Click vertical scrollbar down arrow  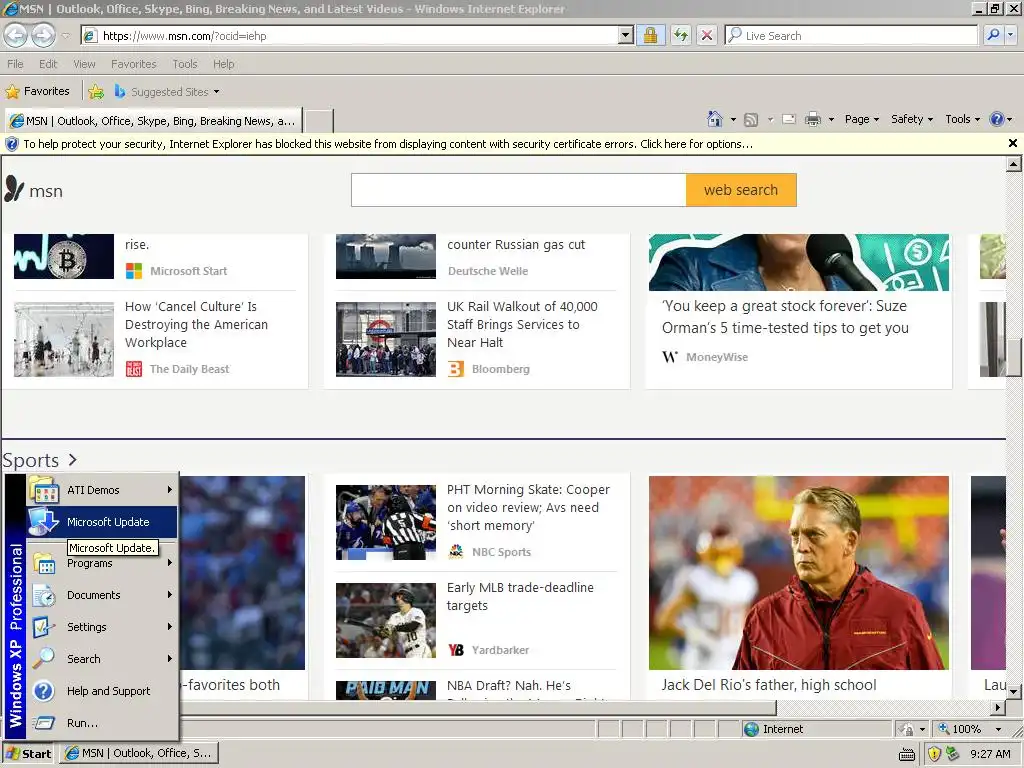pyautogui.click(x=1014, y=691)
